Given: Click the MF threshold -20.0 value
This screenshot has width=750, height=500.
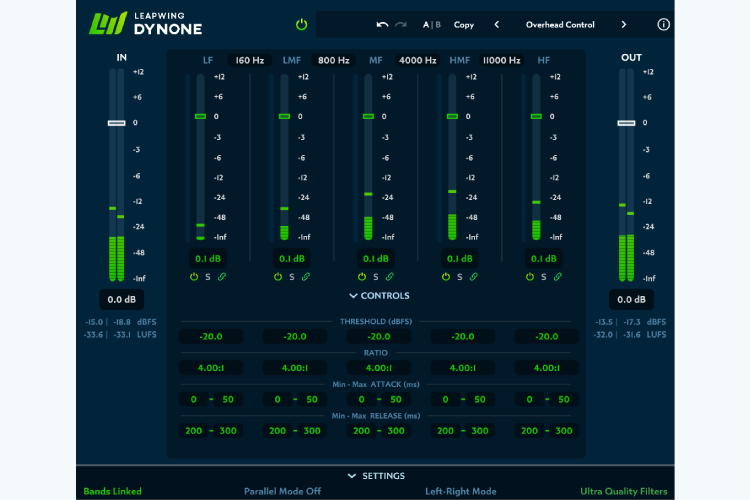Looking at the screenshot, I should coord(378,336).
